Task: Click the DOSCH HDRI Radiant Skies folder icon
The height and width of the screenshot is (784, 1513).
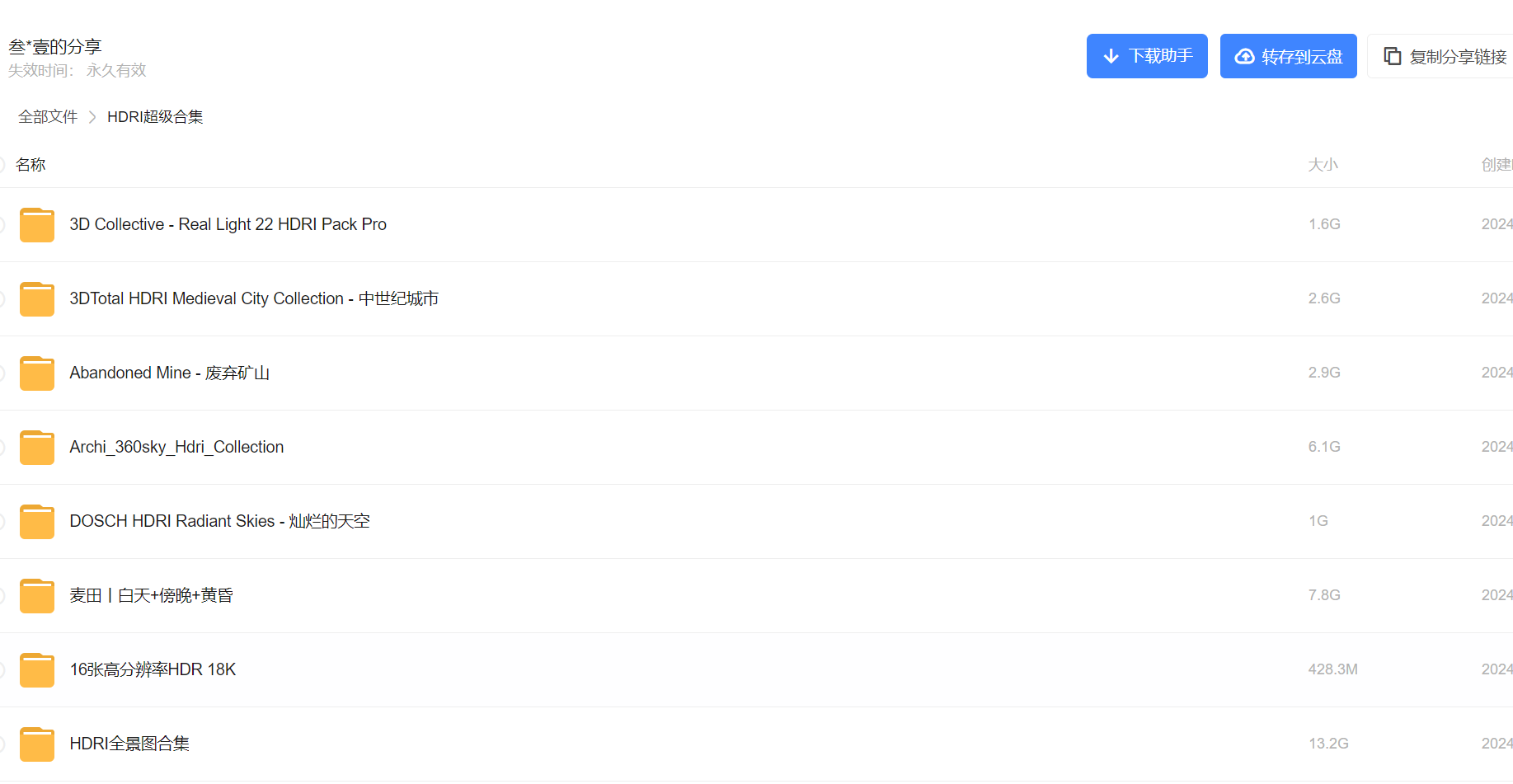Action: point(37,522)
